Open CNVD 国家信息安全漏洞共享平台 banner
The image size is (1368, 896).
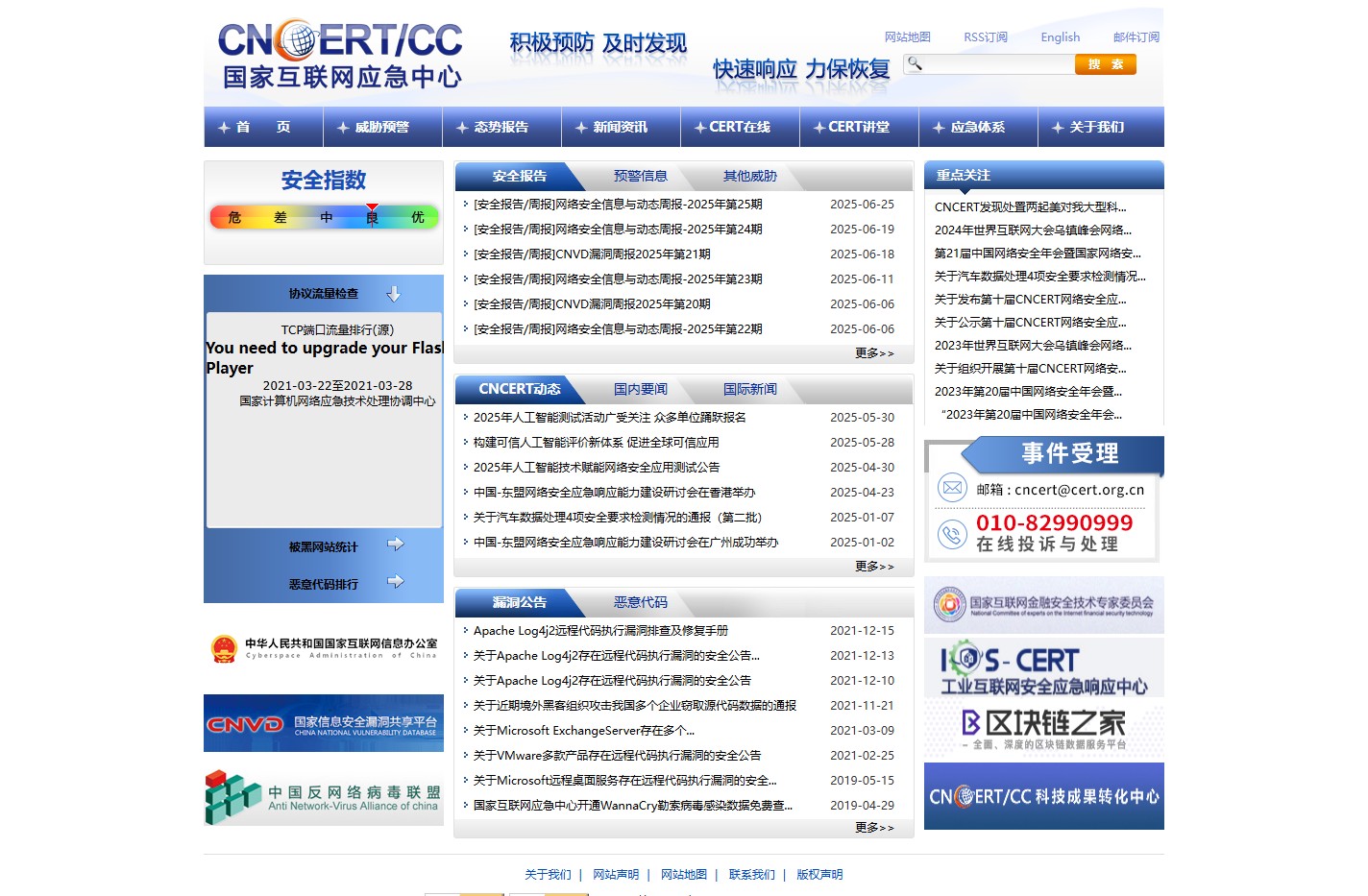click(x=324, y=723)
